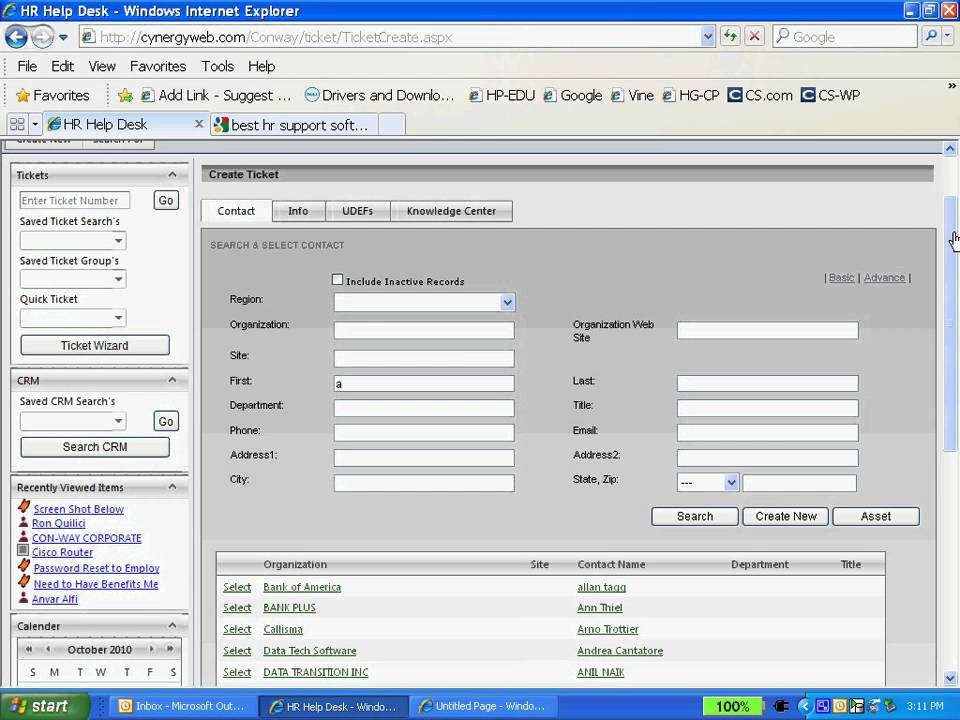This screenshot has width=960, height=720.
Task: Switch to Untitled Page taskbar window
Action: (x=482, y=706)
